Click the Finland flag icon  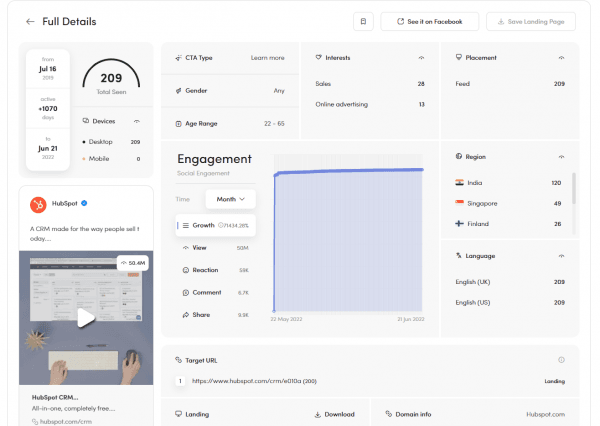click(x=460, y=224)
